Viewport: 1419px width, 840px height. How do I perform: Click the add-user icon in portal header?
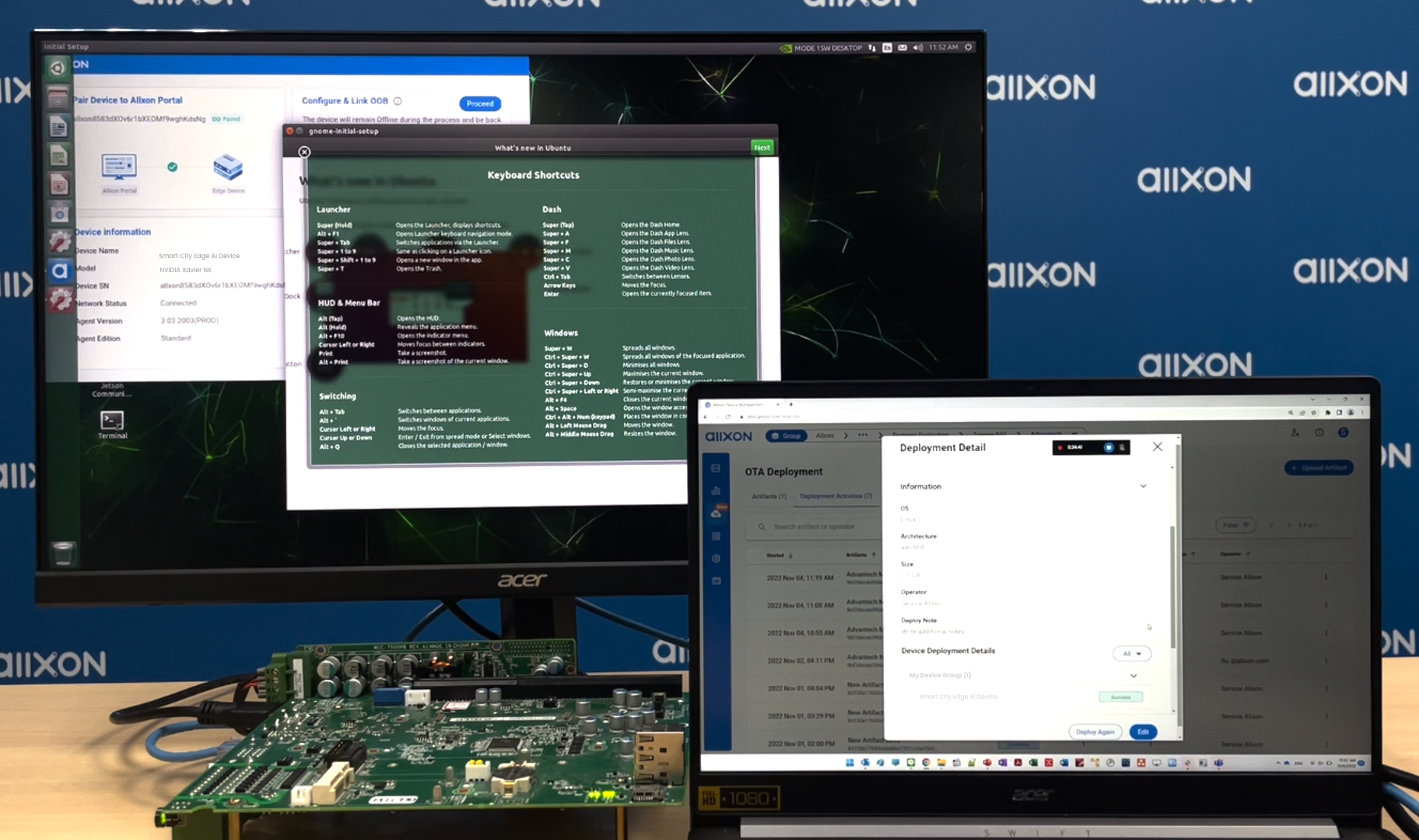[1295, 432]
